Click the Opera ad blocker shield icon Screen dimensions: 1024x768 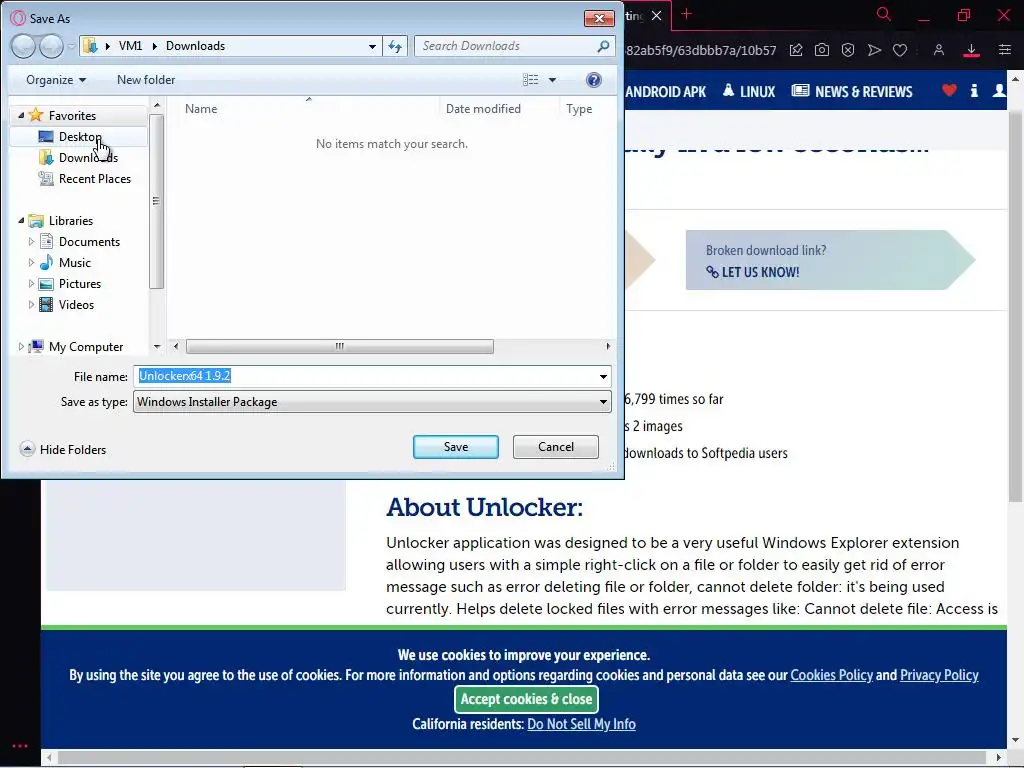coord(848,50)
